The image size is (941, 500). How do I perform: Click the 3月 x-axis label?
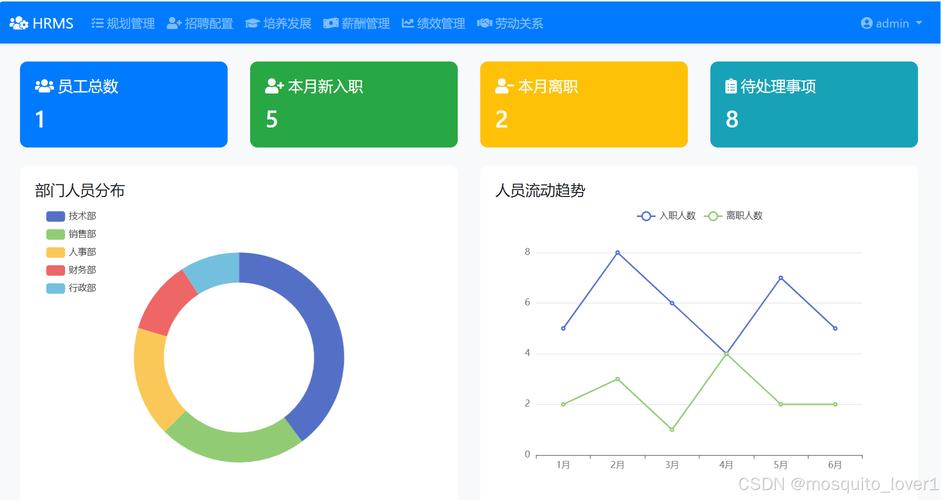pyautogui.click(x=672, y=465)
